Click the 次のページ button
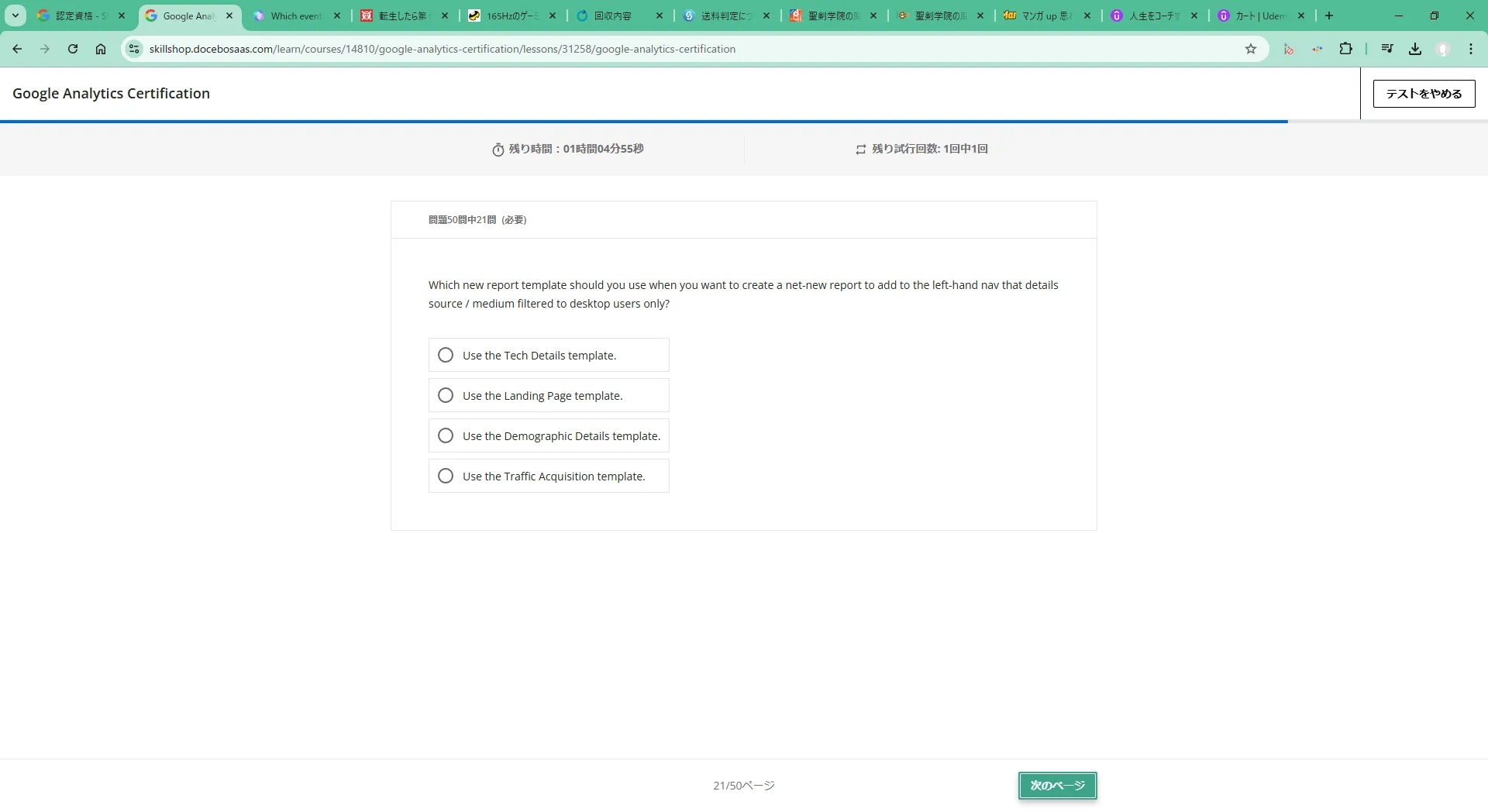This screenshot has height=812, width=1488. tap(1057, 786)
